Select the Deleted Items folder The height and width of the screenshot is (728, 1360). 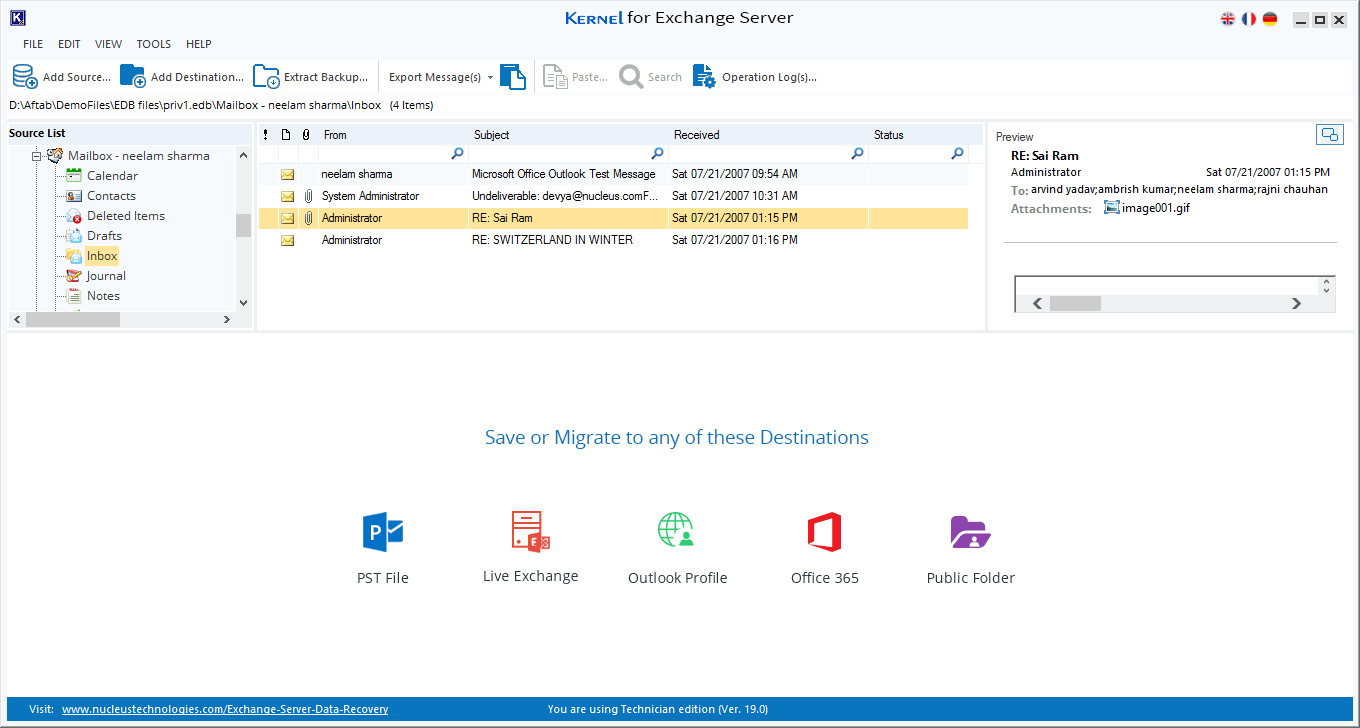pos(125,216)
